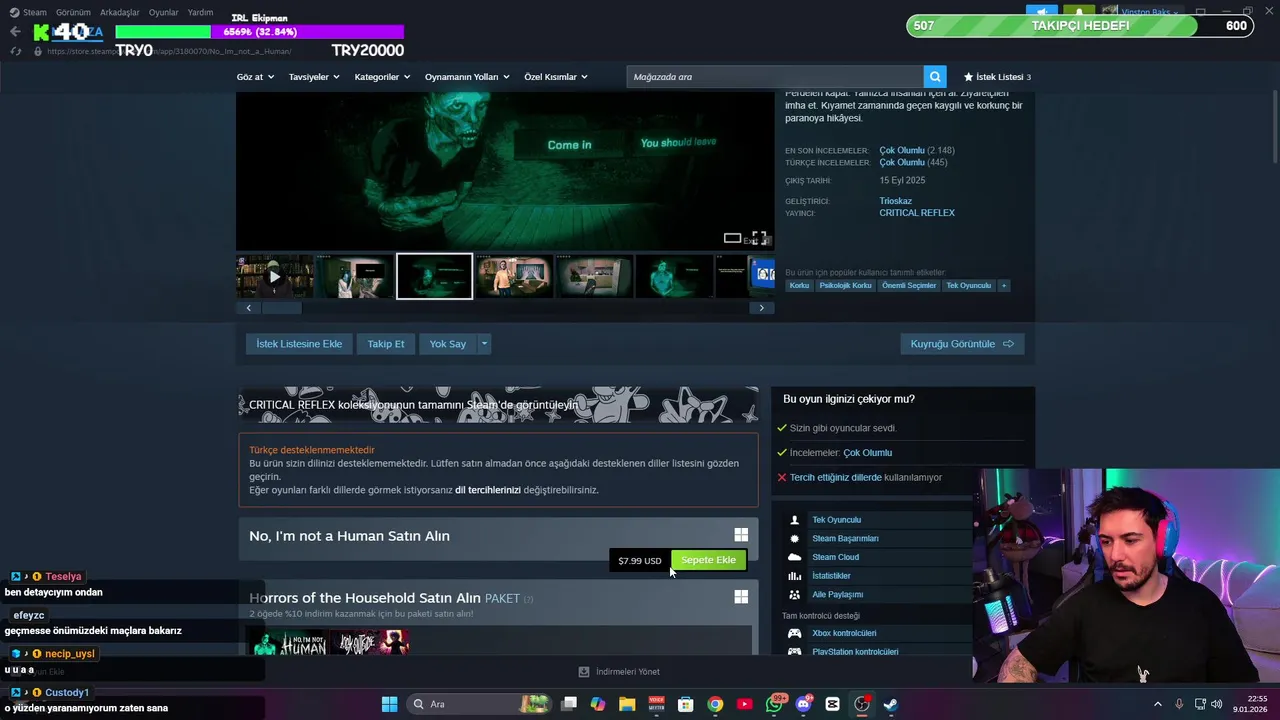Click the Tek Oyunculu tag in tag row
The width and height of the screenshot is (1280, 720).
pos(968,286)
